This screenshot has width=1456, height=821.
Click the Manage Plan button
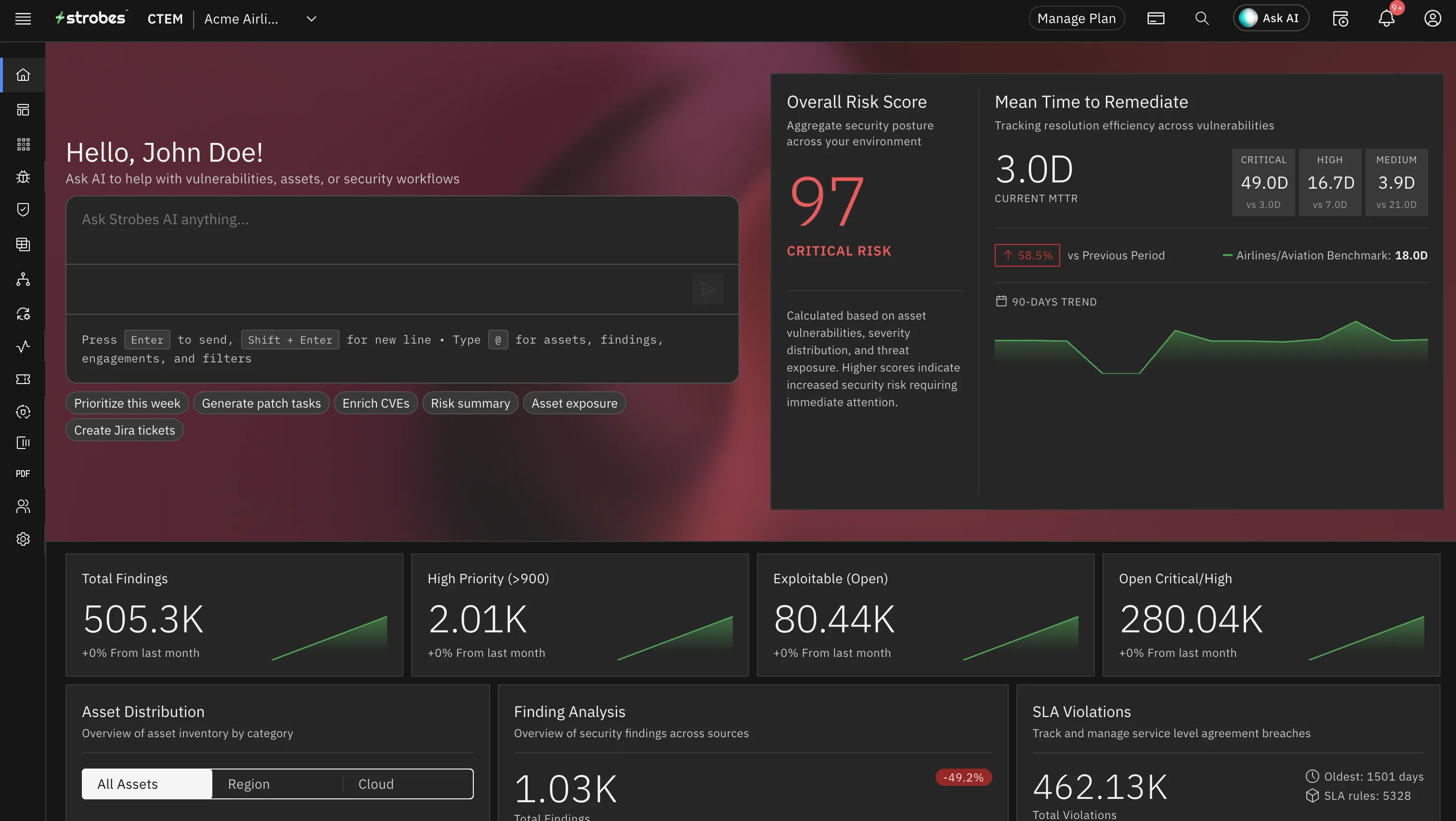1076,17
